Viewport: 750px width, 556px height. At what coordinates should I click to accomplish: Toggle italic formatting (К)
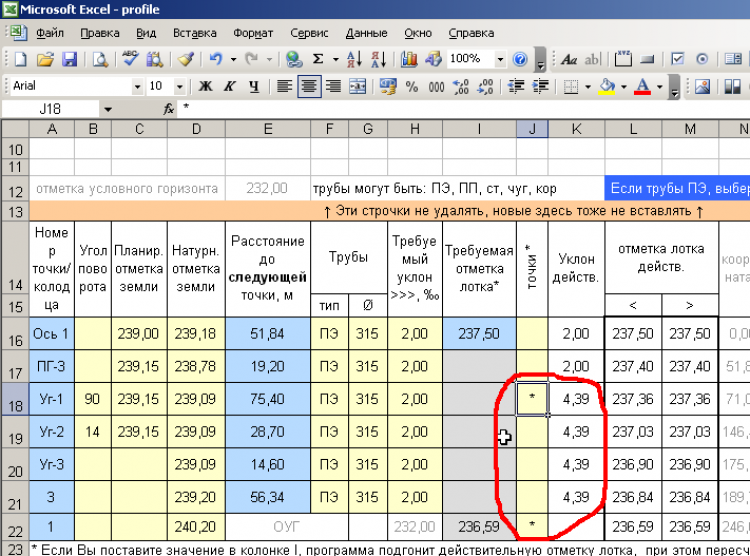point(230,86)
